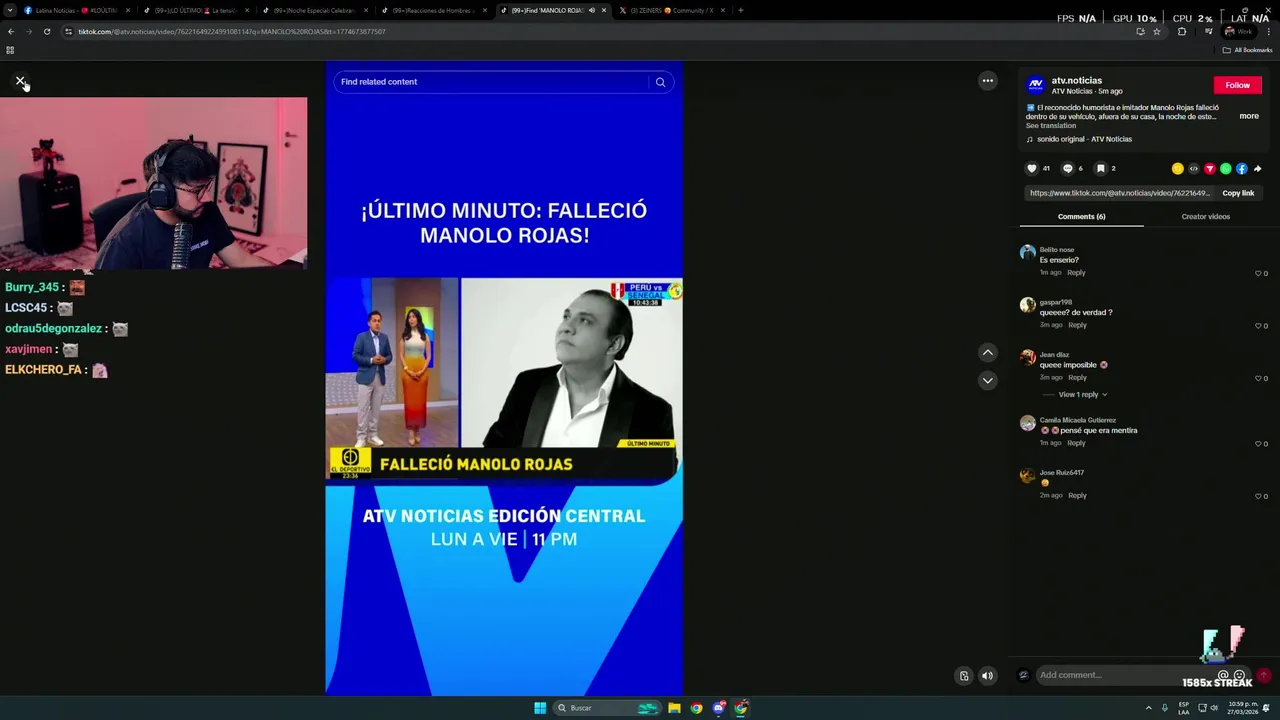
Task: Like the video with the heart icon
Action: 1032,169
